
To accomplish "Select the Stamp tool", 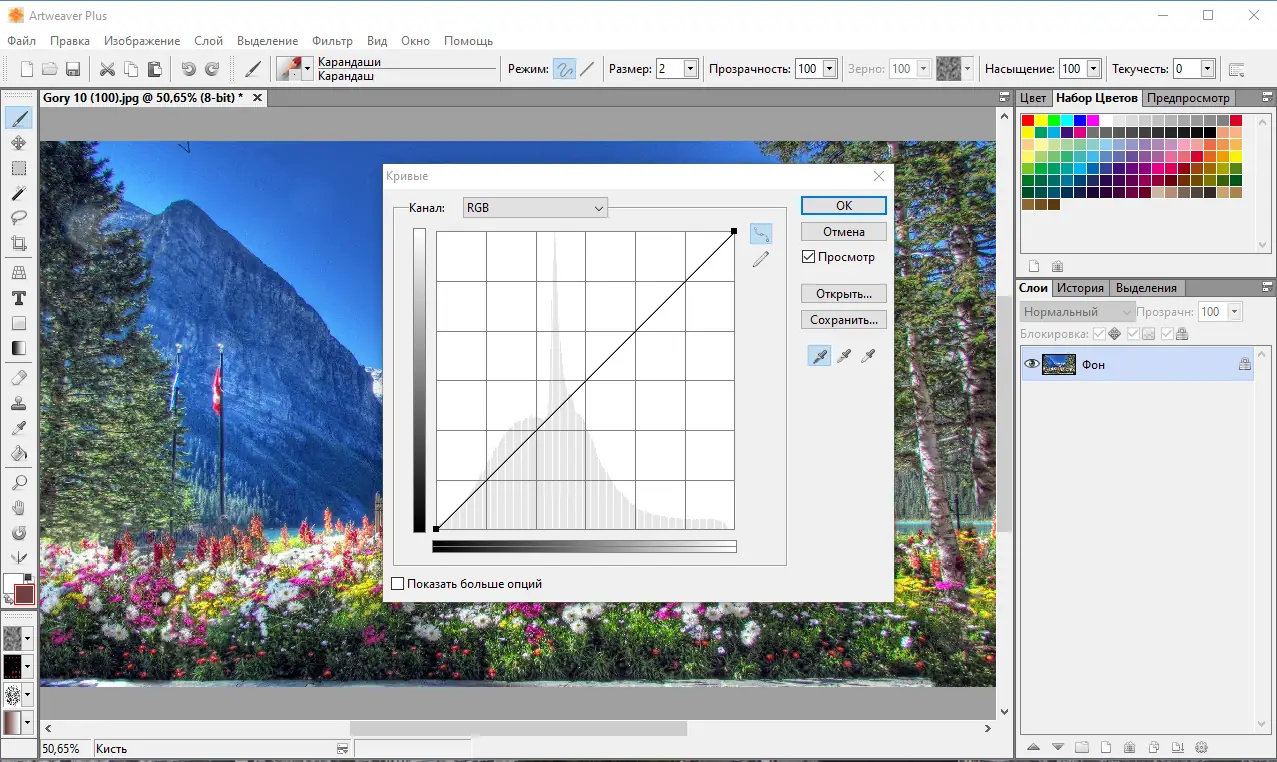I will 19,403.
